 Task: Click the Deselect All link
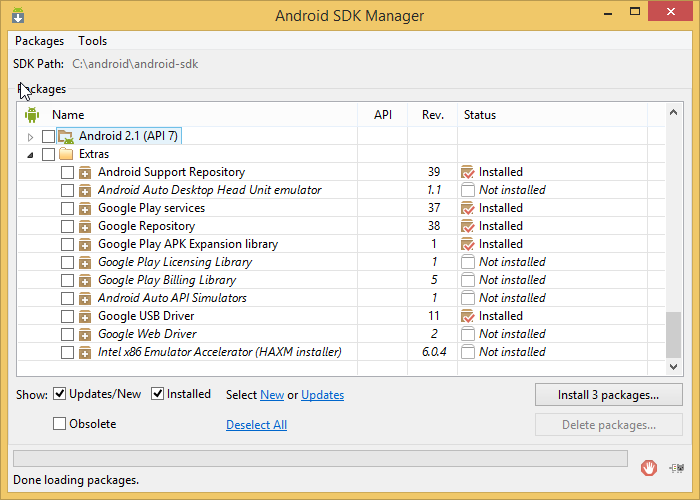click(256, 425)
